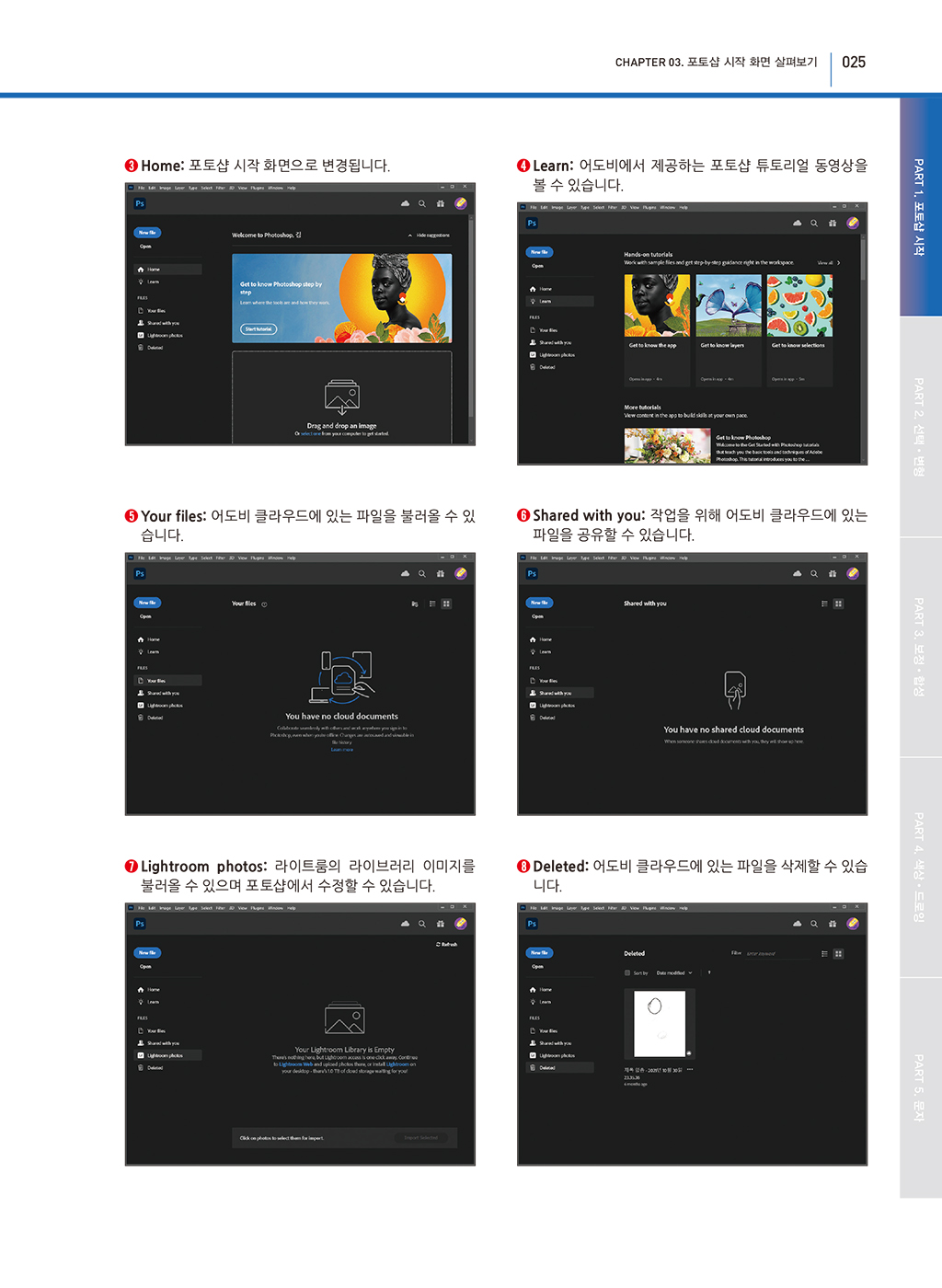Click the gift icon in the Lightroom photos screenshot
Screen dimensions: 942x1288
[441, 924]
